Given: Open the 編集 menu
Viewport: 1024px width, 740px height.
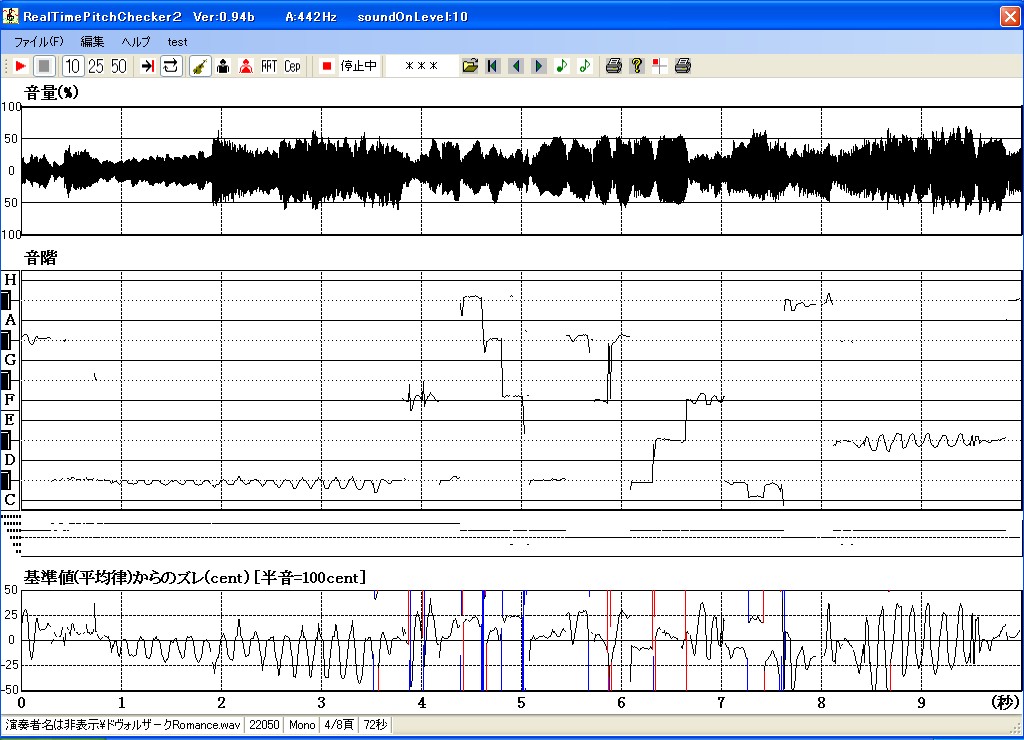Looking at the screenshot, I should 92,42.
